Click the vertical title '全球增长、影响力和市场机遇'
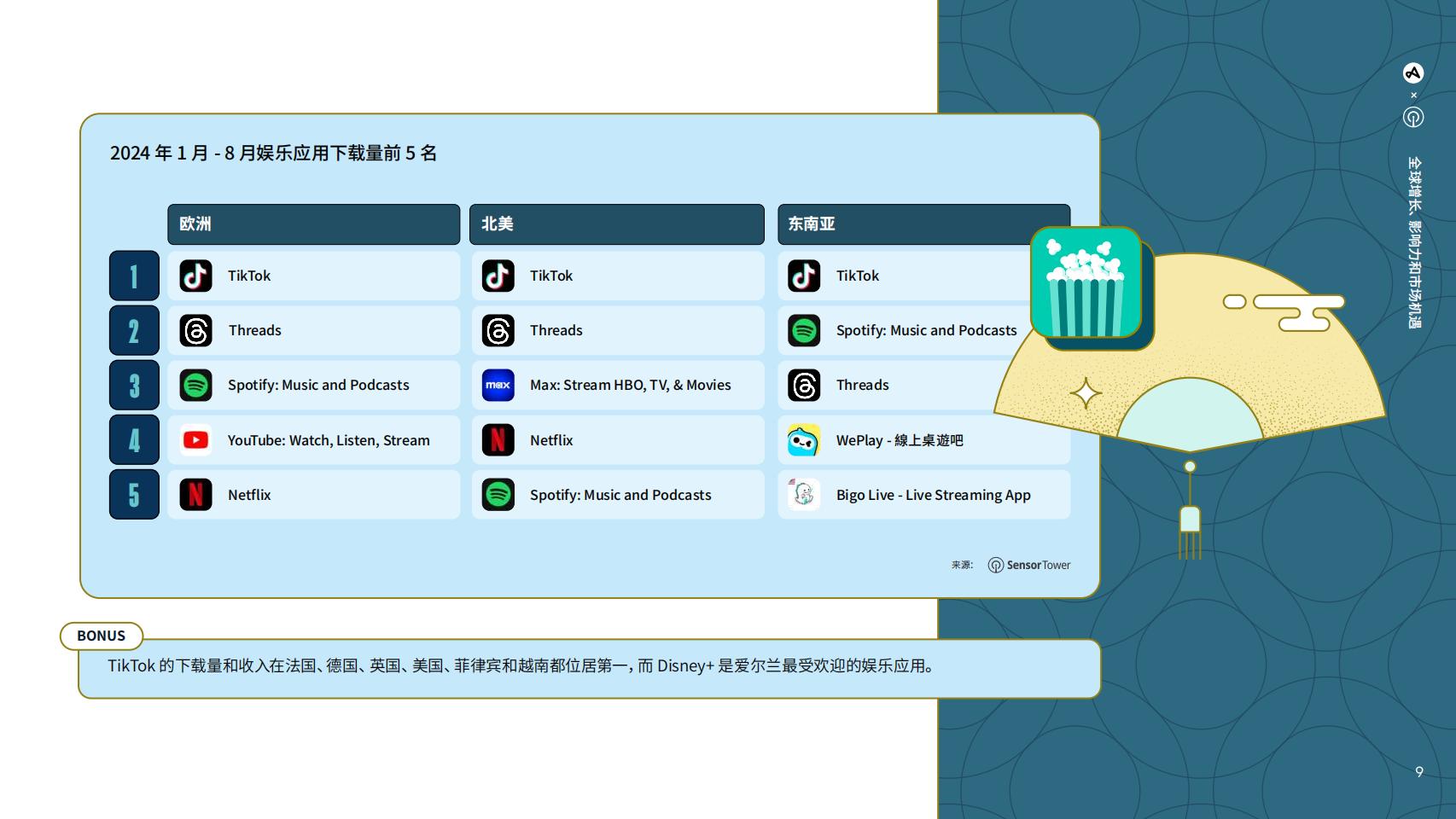 [1414, 242]
